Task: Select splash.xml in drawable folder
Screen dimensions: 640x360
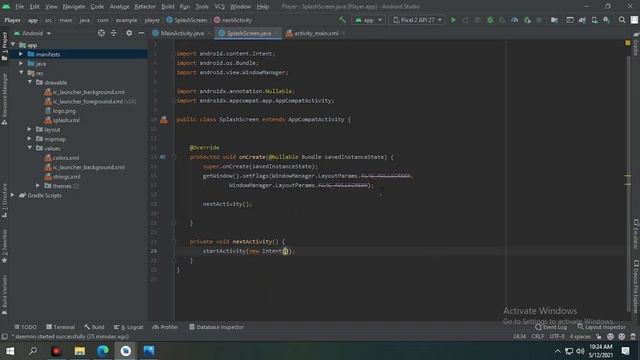Action: (x=62, y=120)
